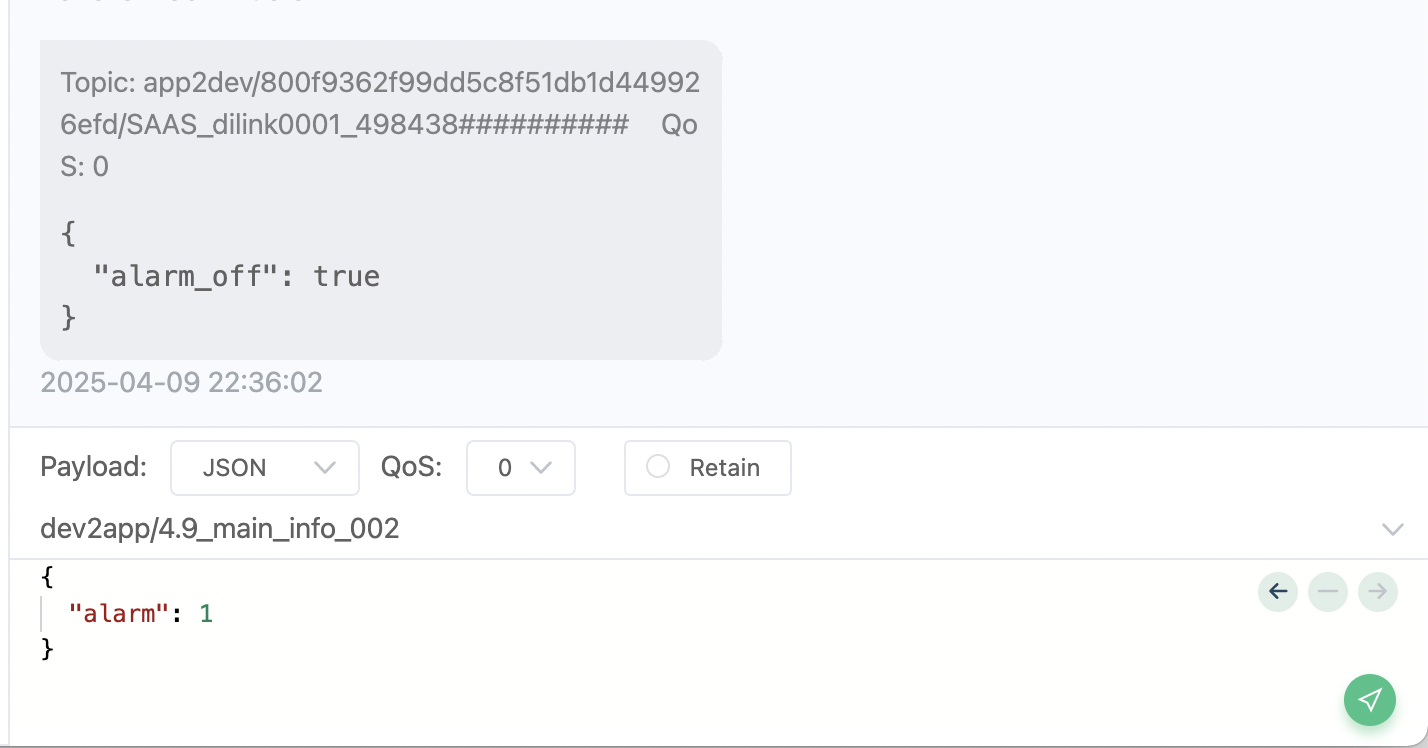1428x748 pixels.
Task: Send the message with the paper plane button
Action: click(x=1370, y=699)
